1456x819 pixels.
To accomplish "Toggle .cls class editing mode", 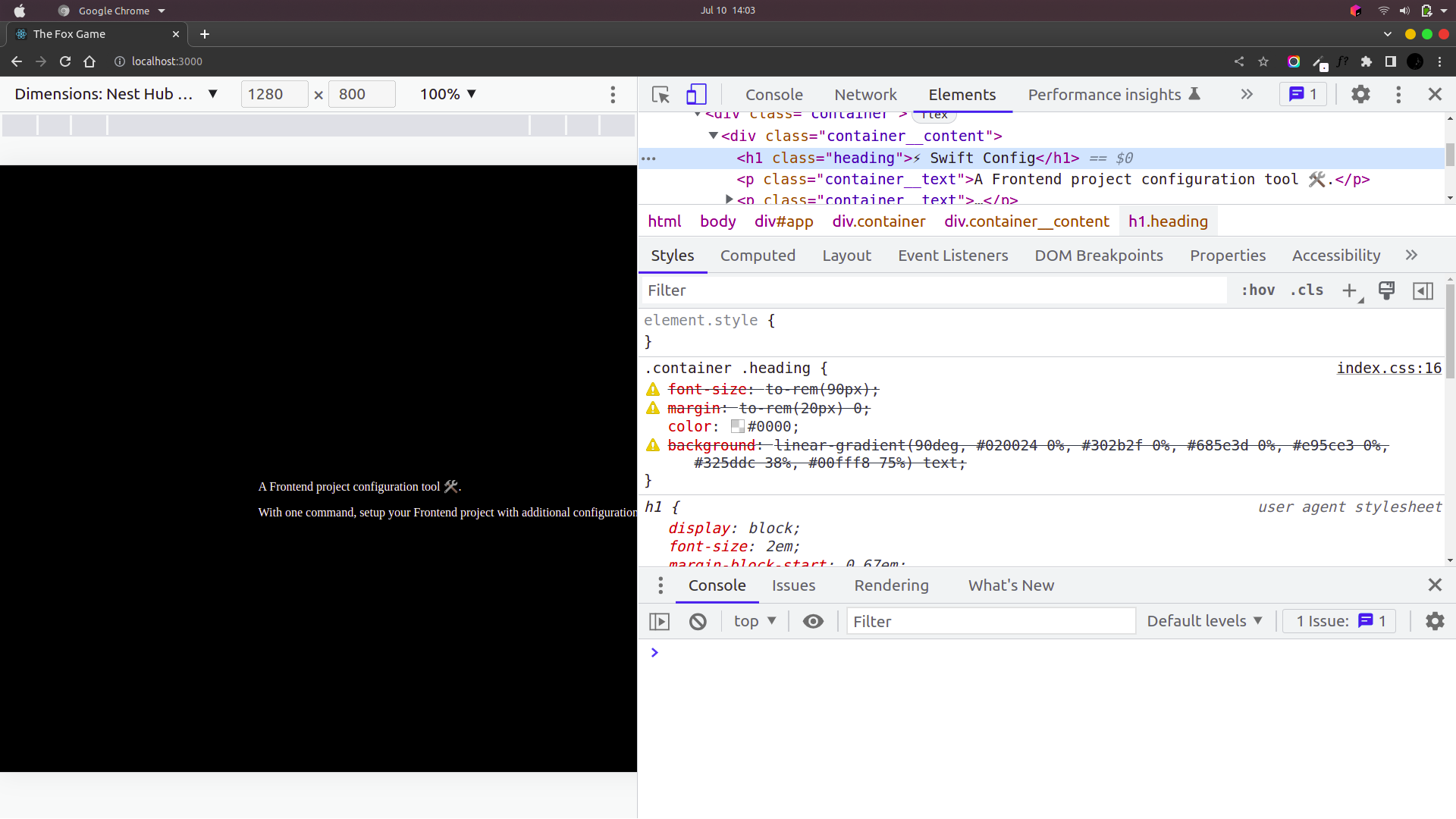I will point(1307,290).
